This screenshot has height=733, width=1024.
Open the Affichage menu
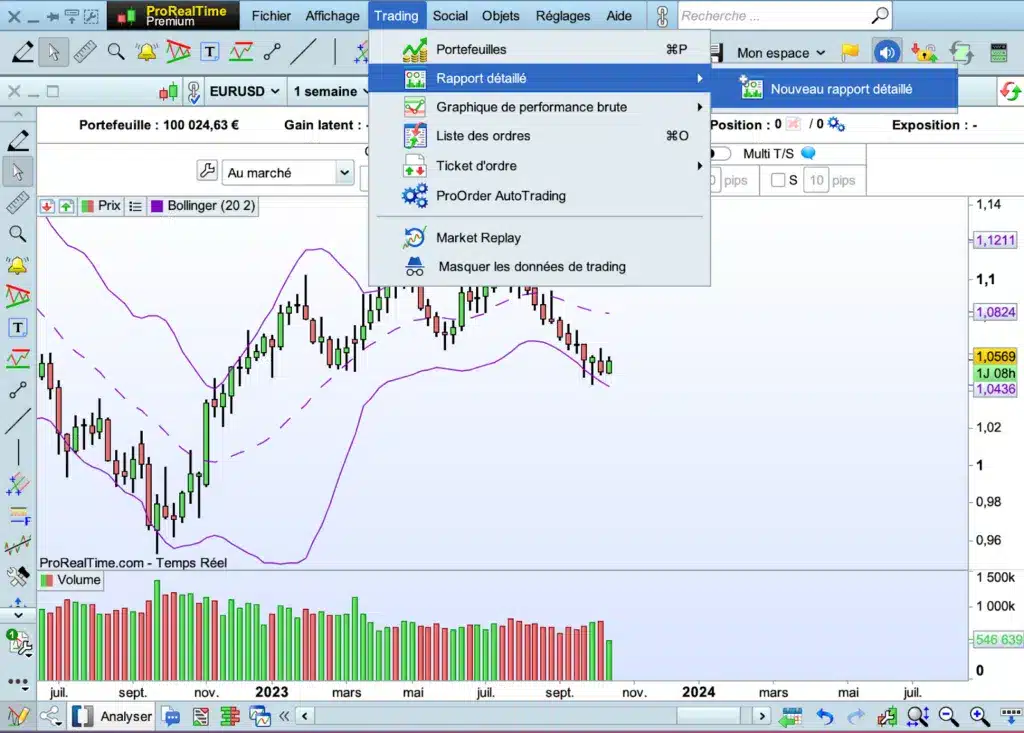coord(332,16)
